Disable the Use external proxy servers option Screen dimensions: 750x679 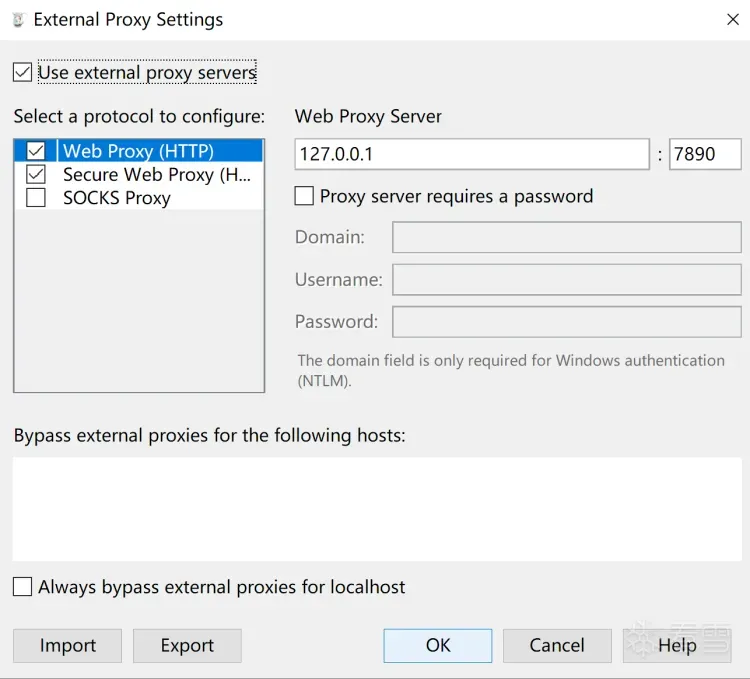(22, 72)
